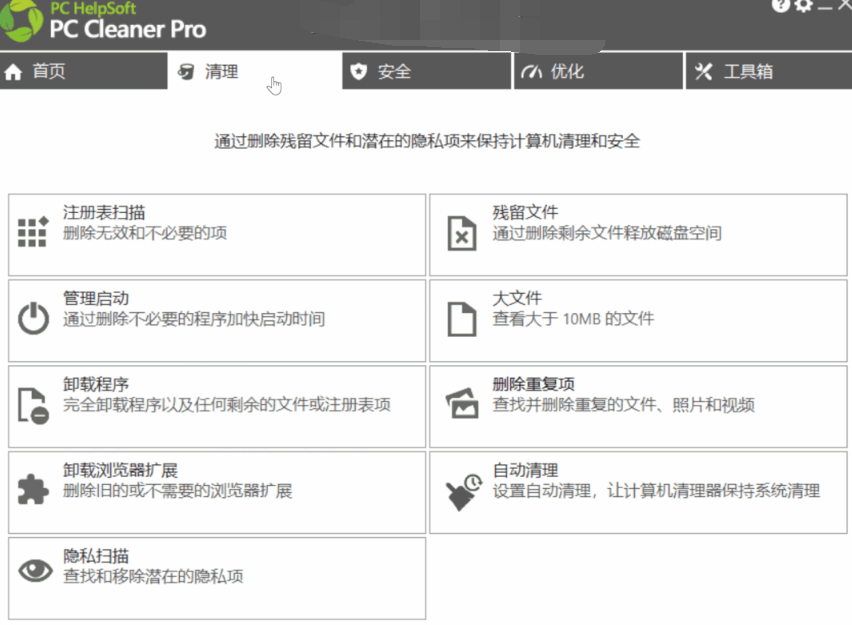Click description 查找并删除重复的文件、照片和视频
852x625 pixels.
pyautogui.click(x=624, y=404)
